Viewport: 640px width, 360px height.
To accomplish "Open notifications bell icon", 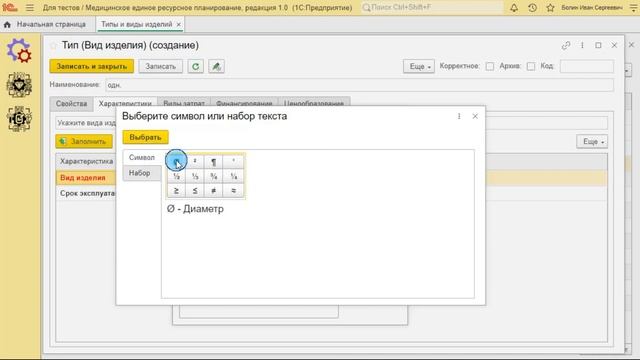I will click(x=514, y=7).
